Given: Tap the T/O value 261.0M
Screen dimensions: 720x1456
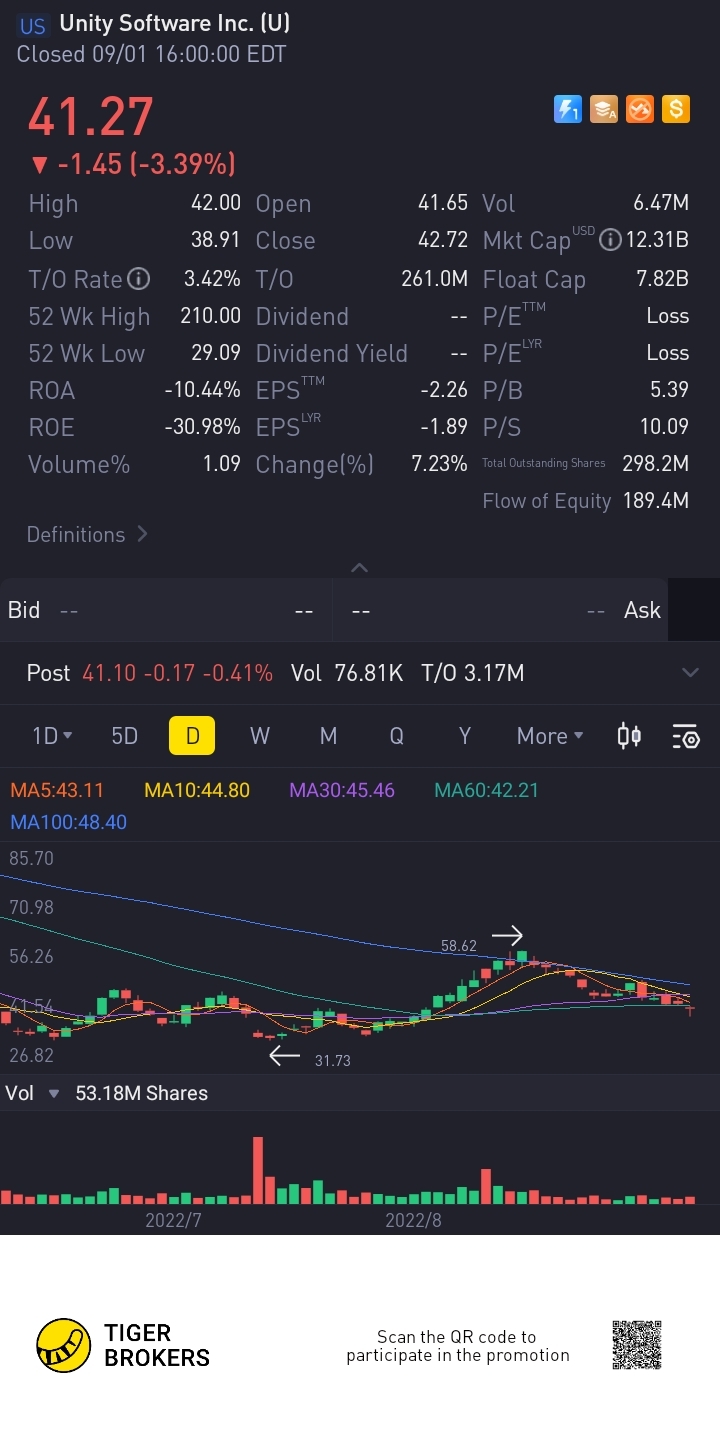Looking at the screenshot, I should click(435, 279).
